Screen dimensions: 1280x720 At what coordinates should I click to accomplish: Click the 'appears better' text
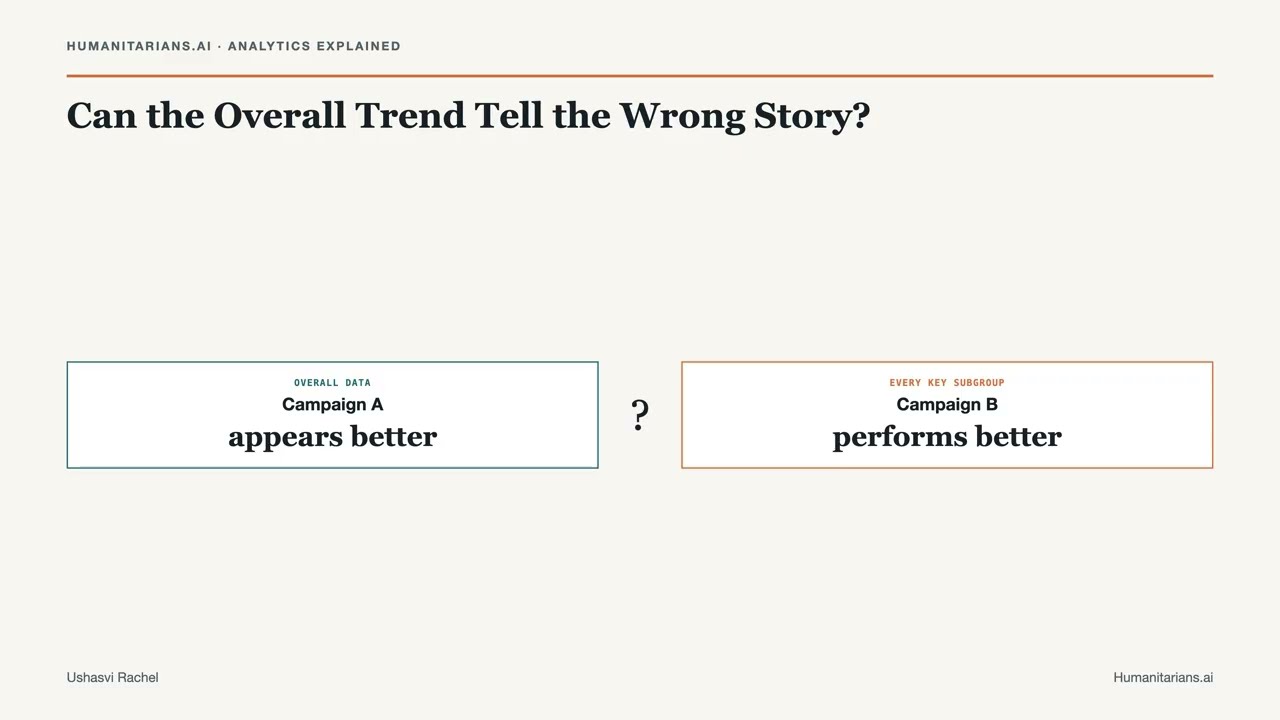coord(332,437)
